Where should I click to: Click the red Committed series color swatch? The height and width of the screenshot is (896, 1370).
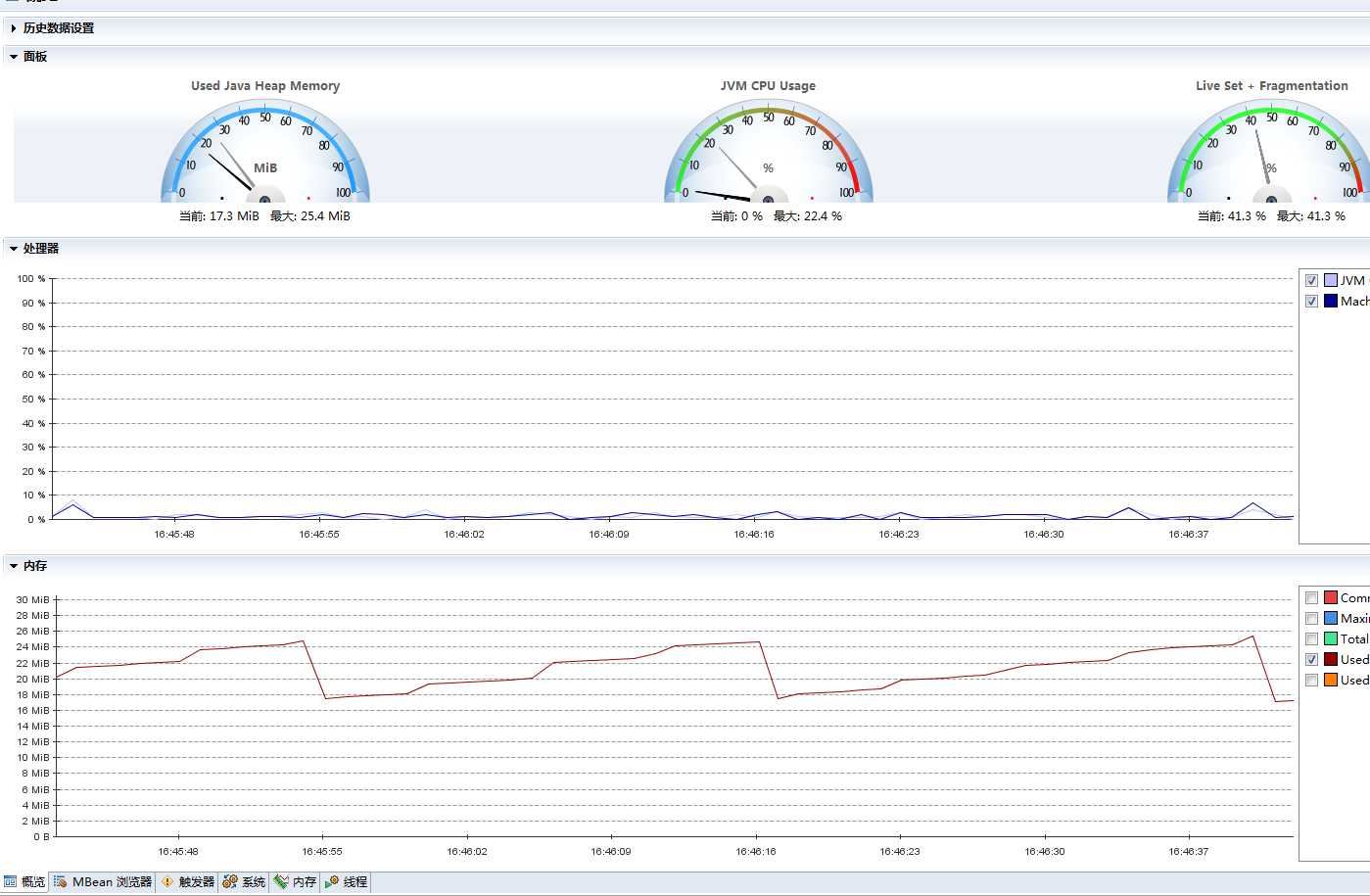pos(1331,597)
